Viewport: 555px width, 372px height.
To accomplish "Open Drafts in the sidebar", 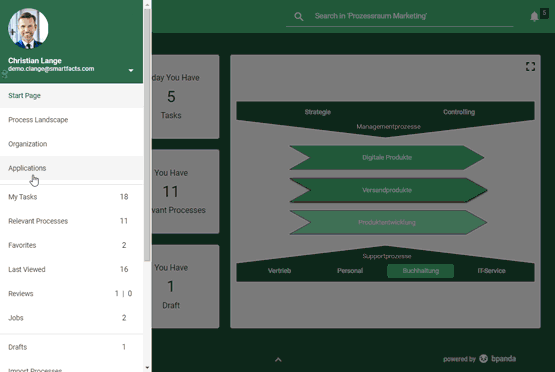I will coord(71,347).
